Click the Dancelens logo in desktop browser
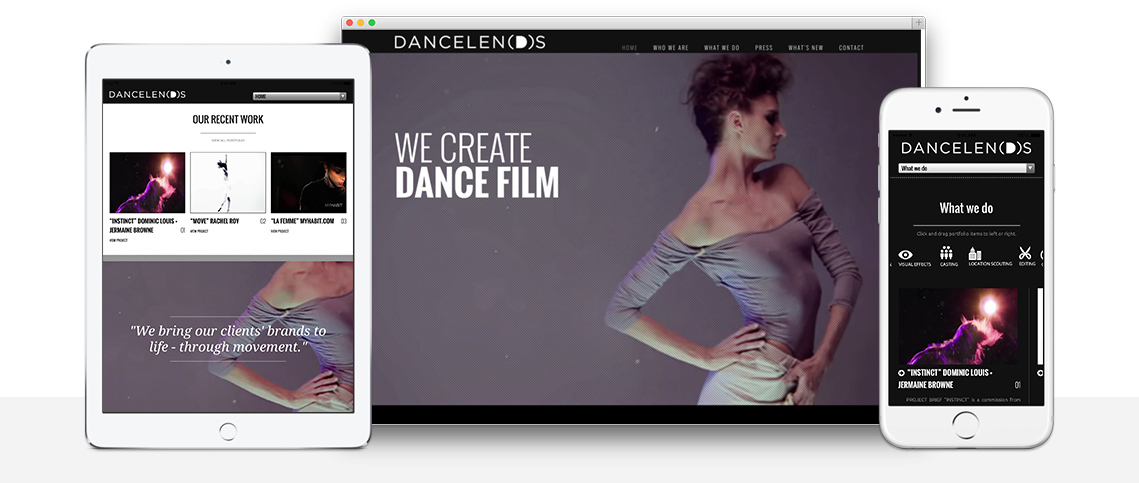This screenshot has width=1139, height=483. 469,42
